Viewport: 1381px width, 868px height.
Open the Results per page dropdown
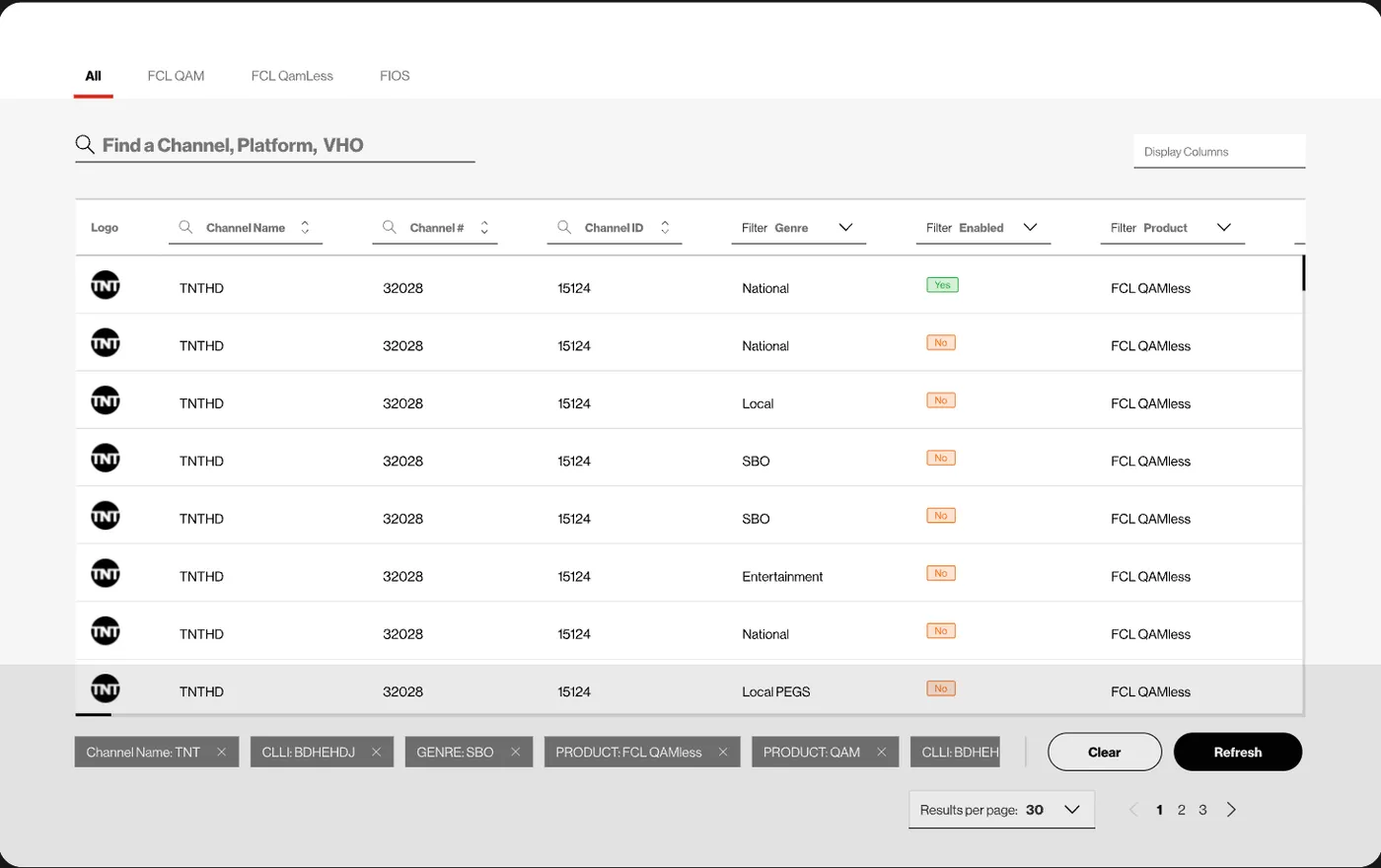pyautogui.click(x=1001, y=810)
